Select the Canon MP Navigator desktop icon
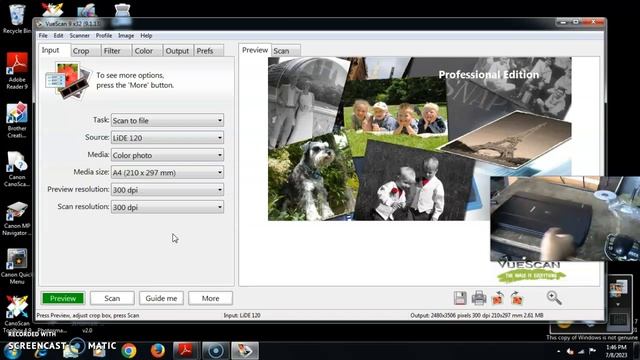The width and height of the screenshot is (640, 360). pos(17,218)
